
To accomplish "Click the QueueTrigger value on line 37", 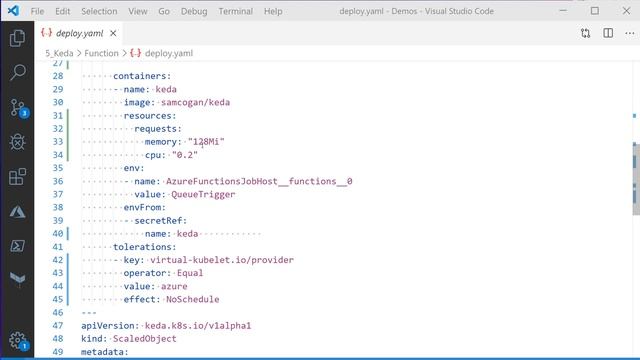I will point(203,194).
